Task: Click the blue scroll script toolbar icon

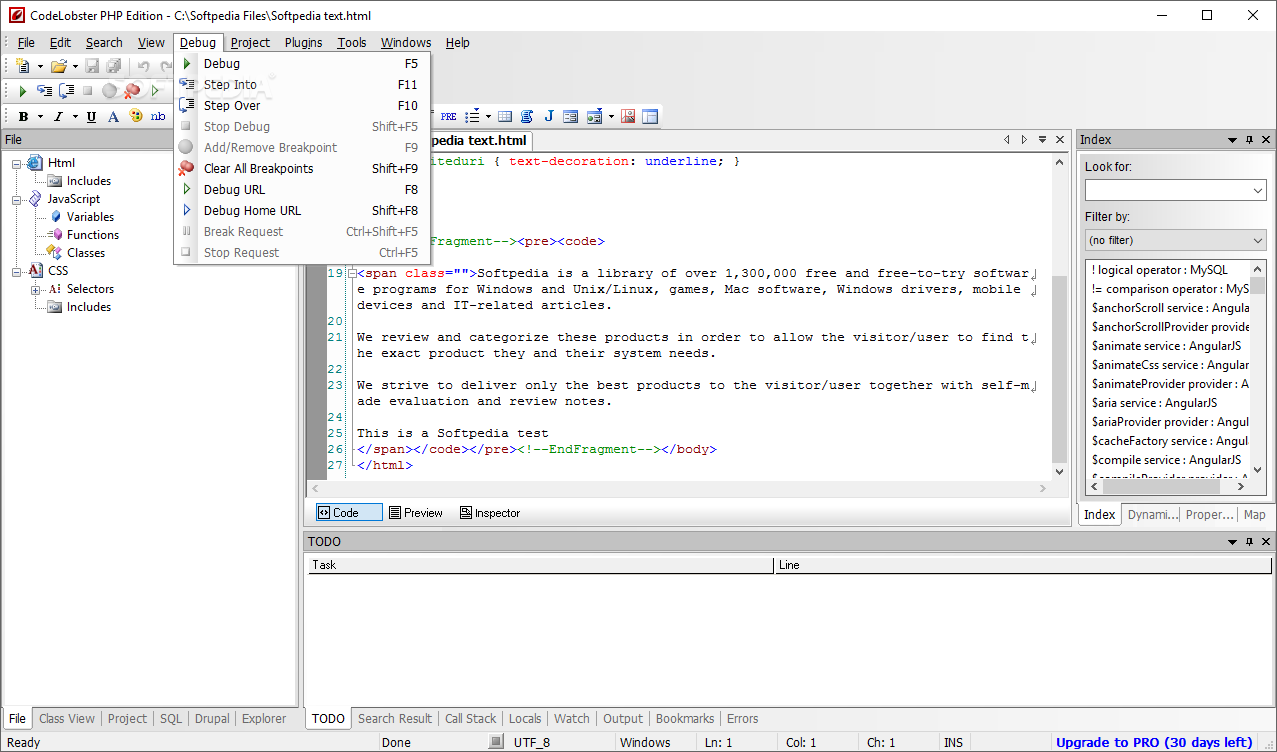Action: click(x=527, y=117)
